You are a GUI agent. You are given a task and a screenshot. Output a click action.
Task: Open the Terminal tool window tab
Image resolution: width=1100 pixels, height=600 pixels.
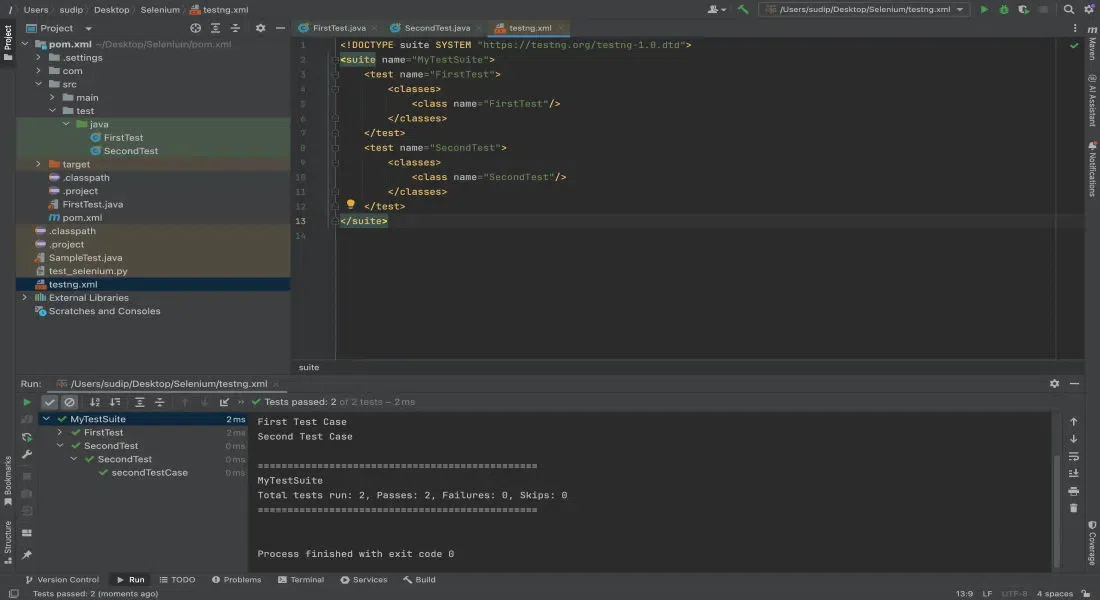(301, 580)
